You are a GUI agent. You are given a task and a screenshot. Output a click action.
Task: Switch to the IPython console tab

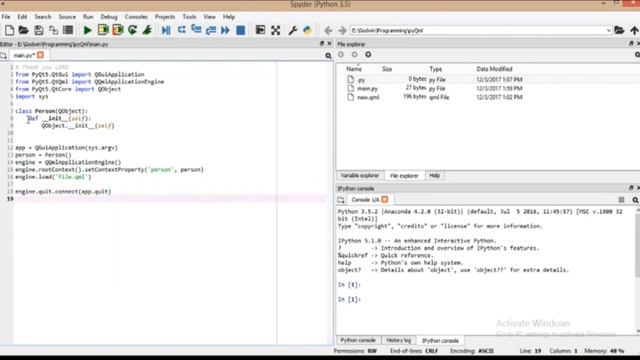[440, 340]
